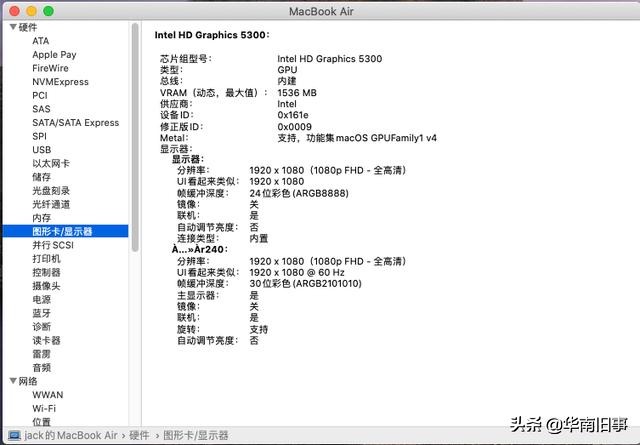The image size is (640, 445).
Task: Click the 旋转 支持 rotation row
Action: [x=222, y=329]
